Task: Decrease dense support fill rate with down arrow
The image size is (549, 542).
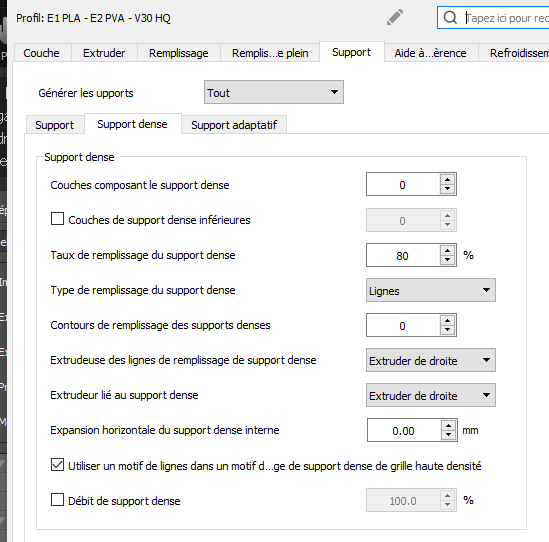Action: pyautogui.click(x=447, y=260)
